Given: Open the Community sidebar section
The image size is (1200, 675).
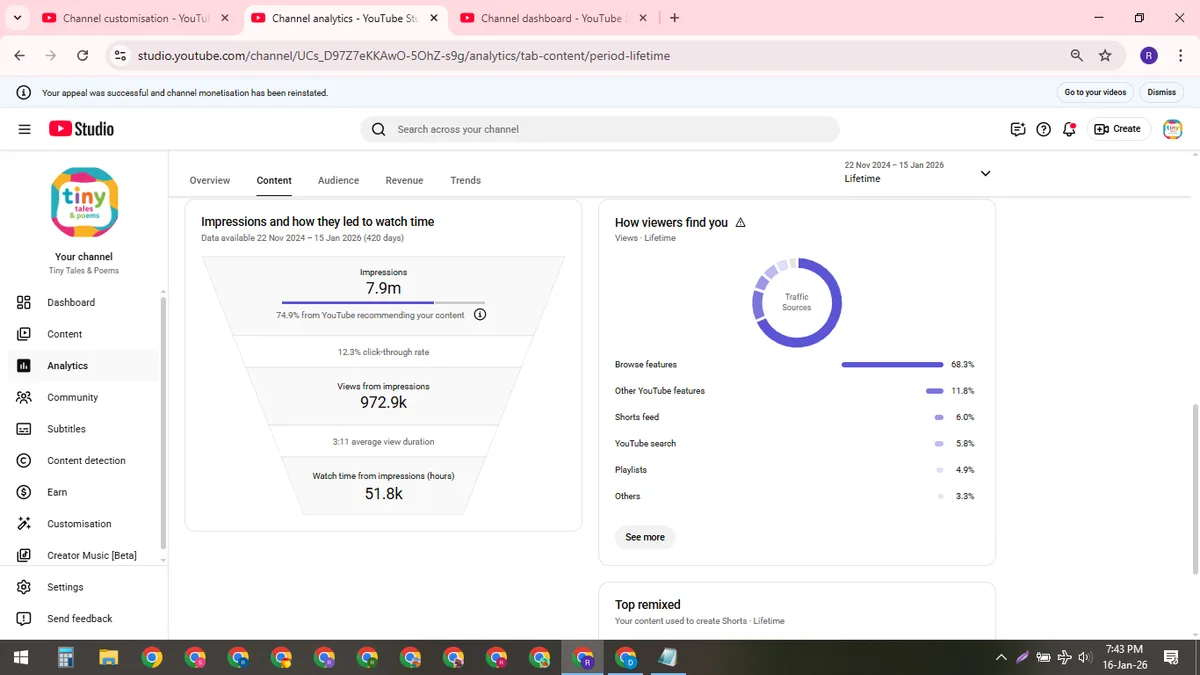Looking at the screenshot, I should [82, 397].
